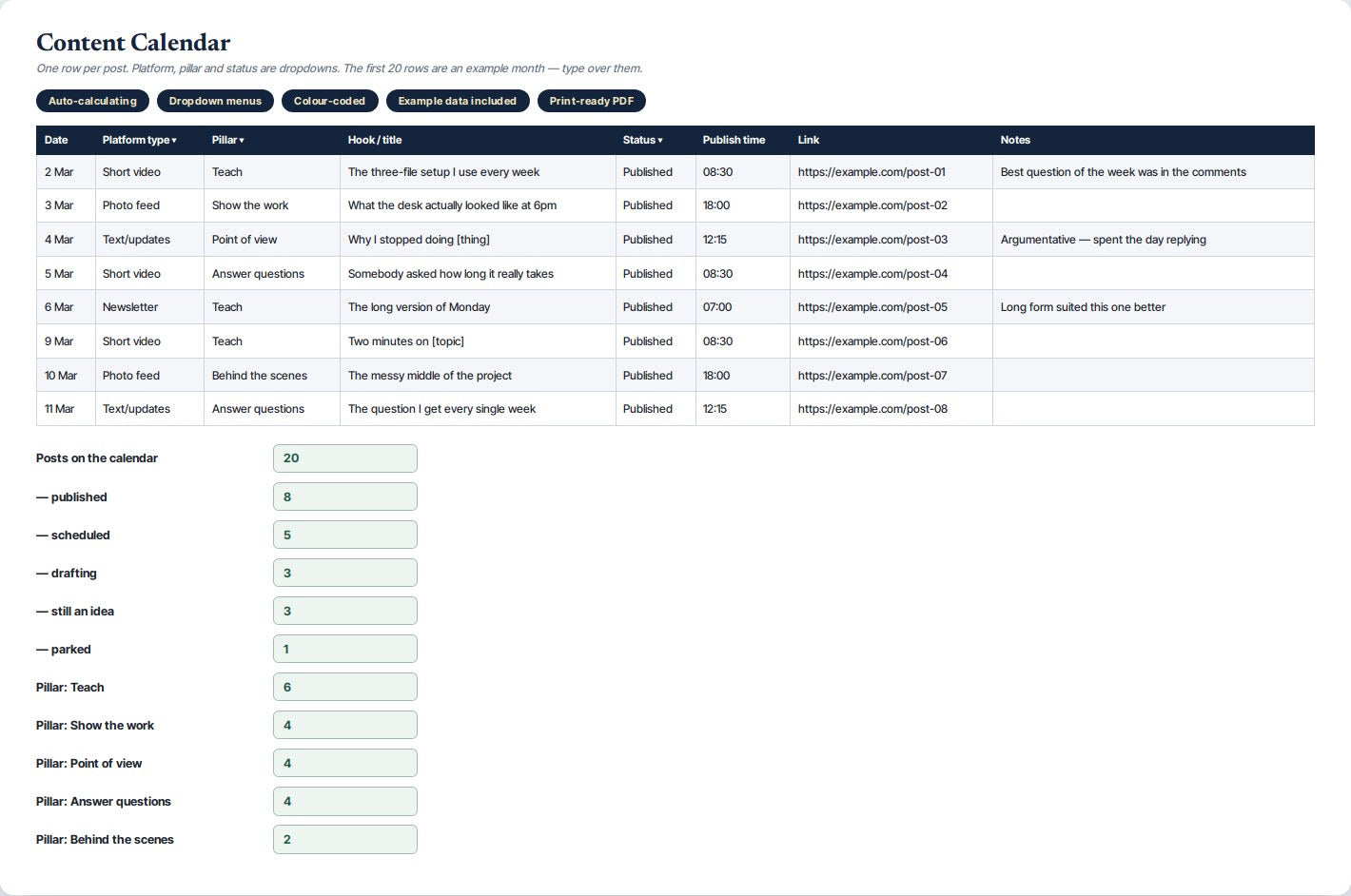Open the link https://example.com/post-02
The width and height of the screenshot is (1351, 896).
(x=872, y=205)
